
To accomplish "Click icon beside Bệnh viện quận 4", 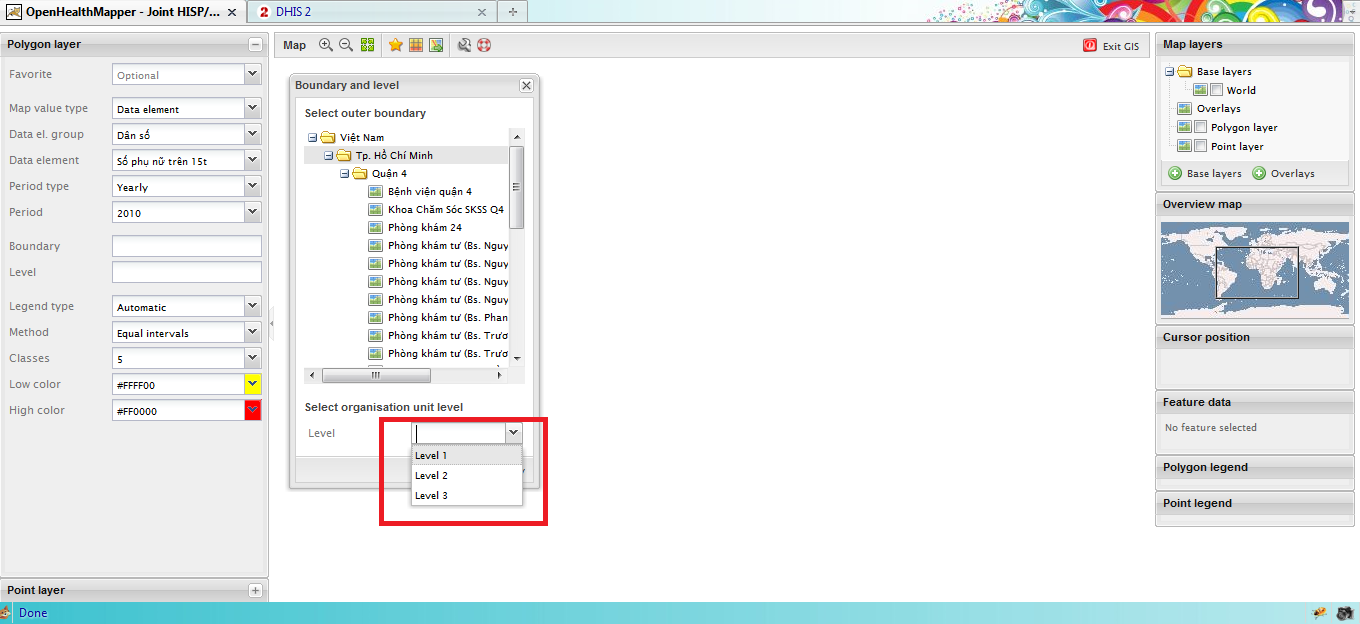I will coord(376,192).
